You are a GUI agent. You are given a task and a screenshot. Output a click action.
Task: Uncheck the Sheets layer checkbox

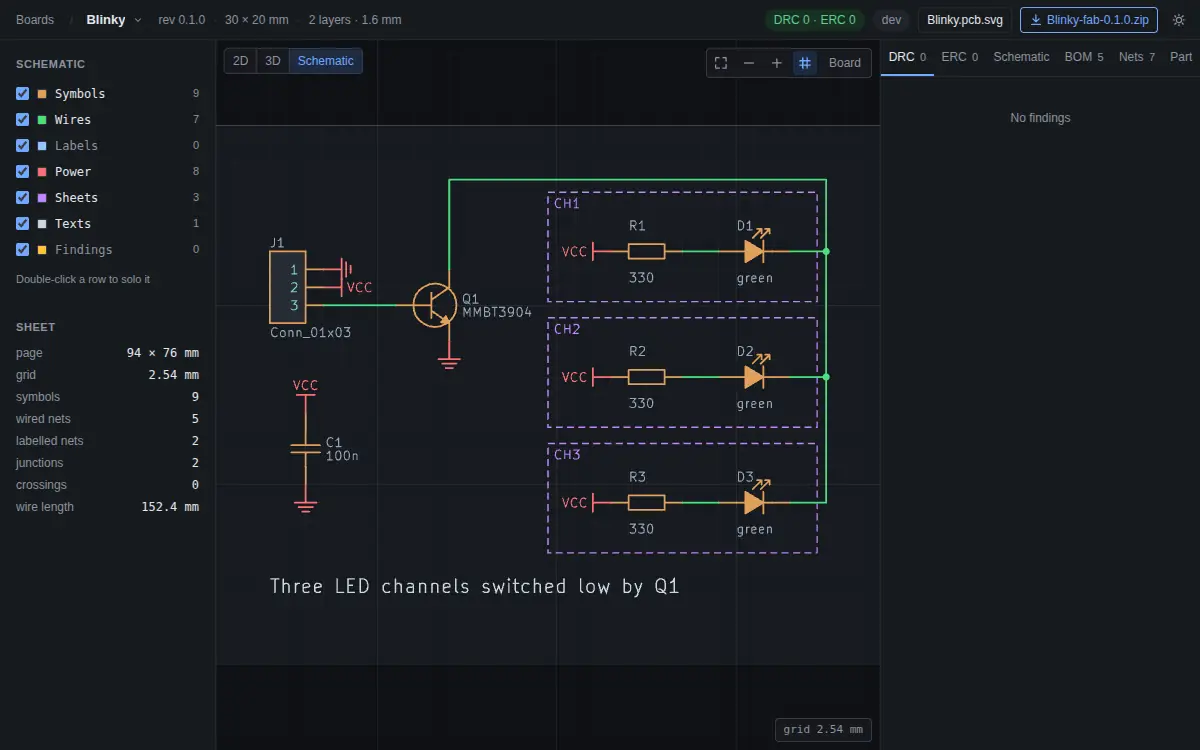click(x=22, y=197)
